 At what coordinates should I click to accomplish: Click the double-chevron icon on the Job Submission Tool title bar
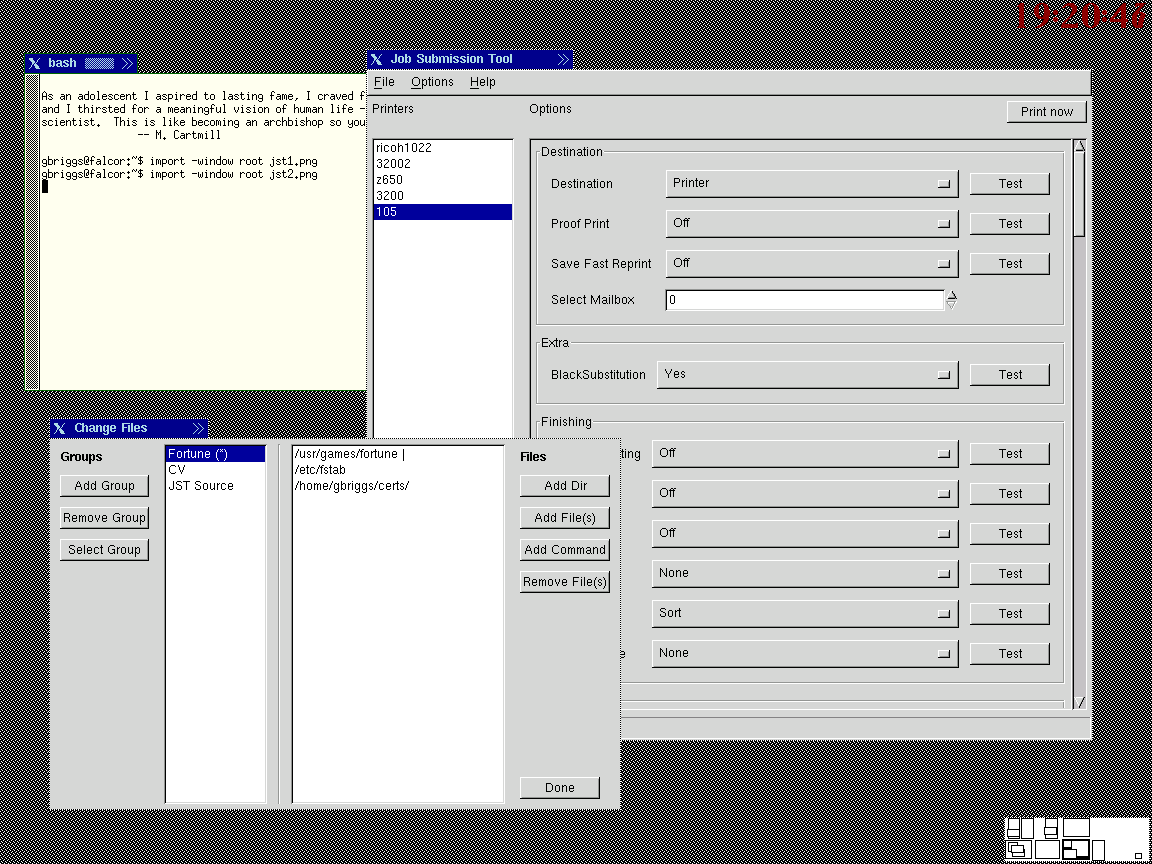(563, 59)
